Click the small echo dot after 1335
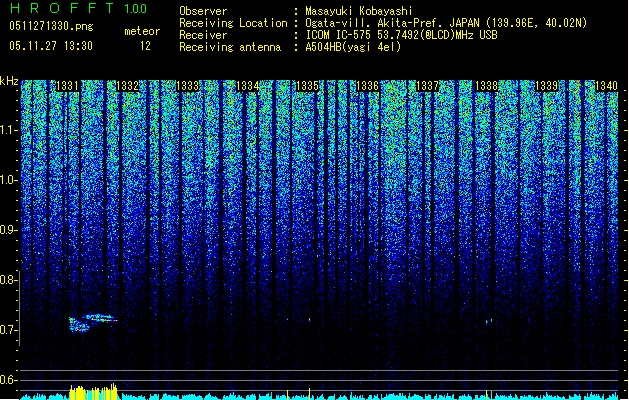This screenshot has height=400, width=629. (309, 320)
